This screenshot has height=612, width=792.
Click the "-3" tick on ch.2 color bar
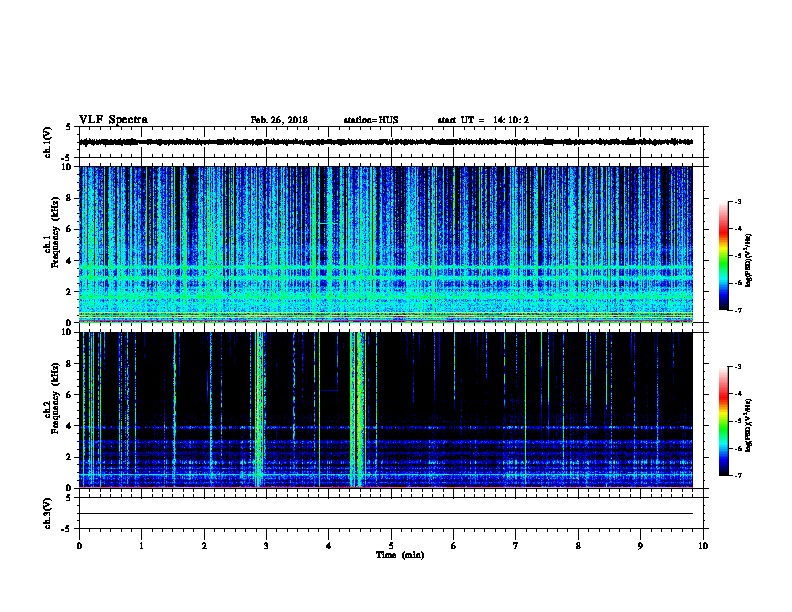(x=737, y=367)
